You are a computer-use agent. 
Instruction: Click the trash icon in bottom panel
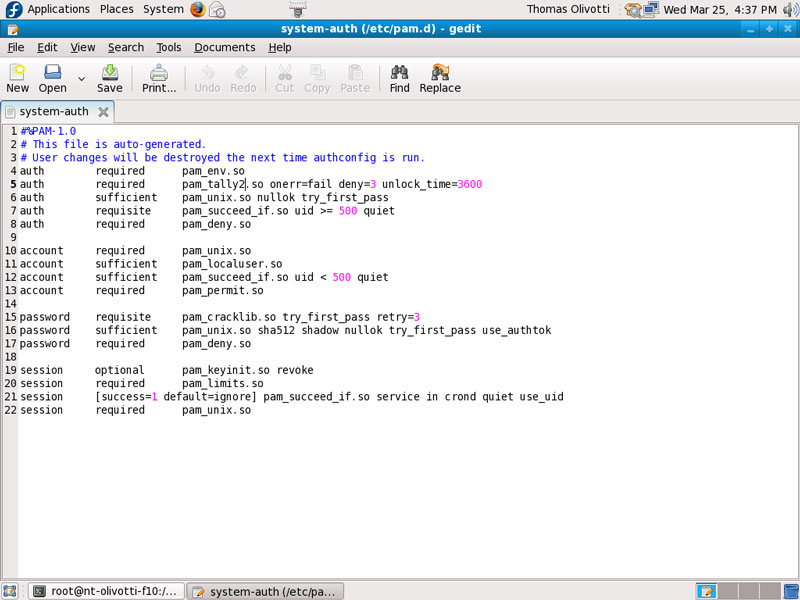pos(791,591)
